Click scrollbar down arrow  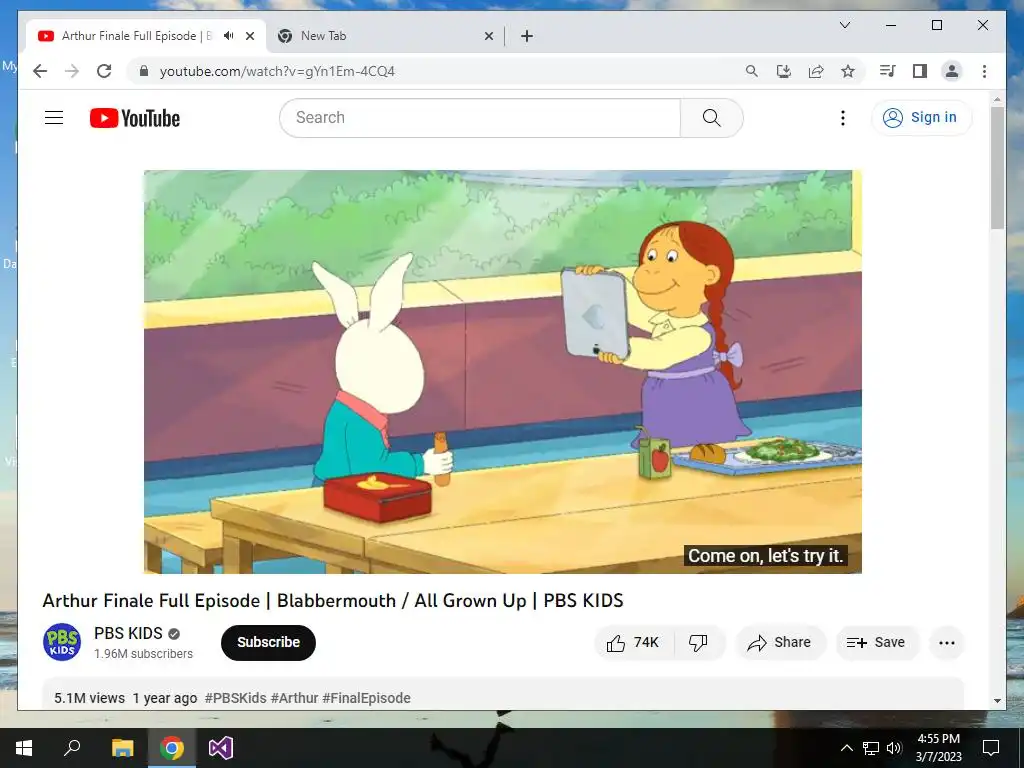997,701
